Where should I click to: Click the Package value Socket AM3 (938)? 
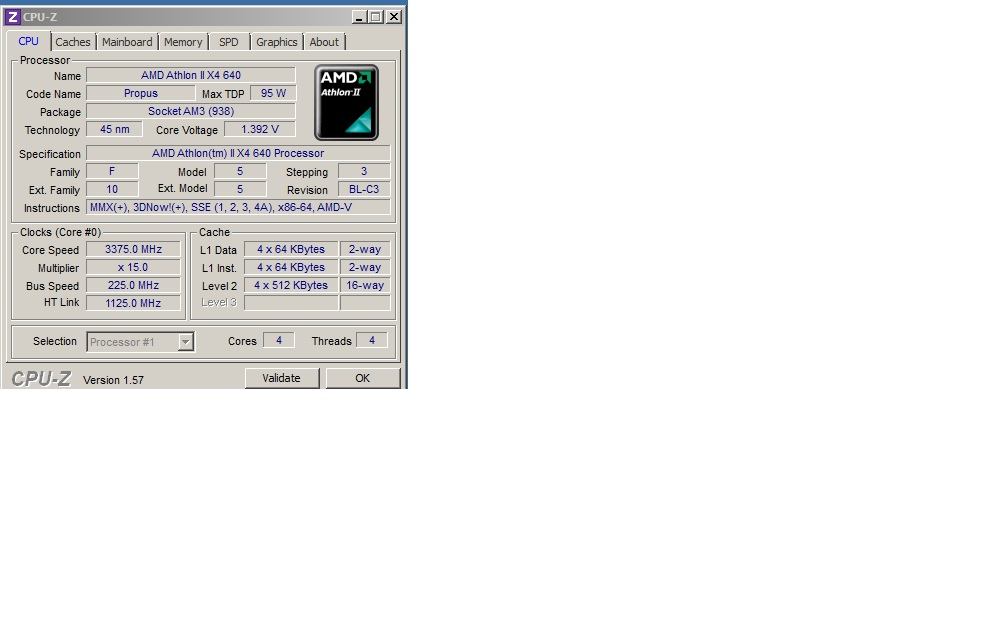click(x=191, y=111)
